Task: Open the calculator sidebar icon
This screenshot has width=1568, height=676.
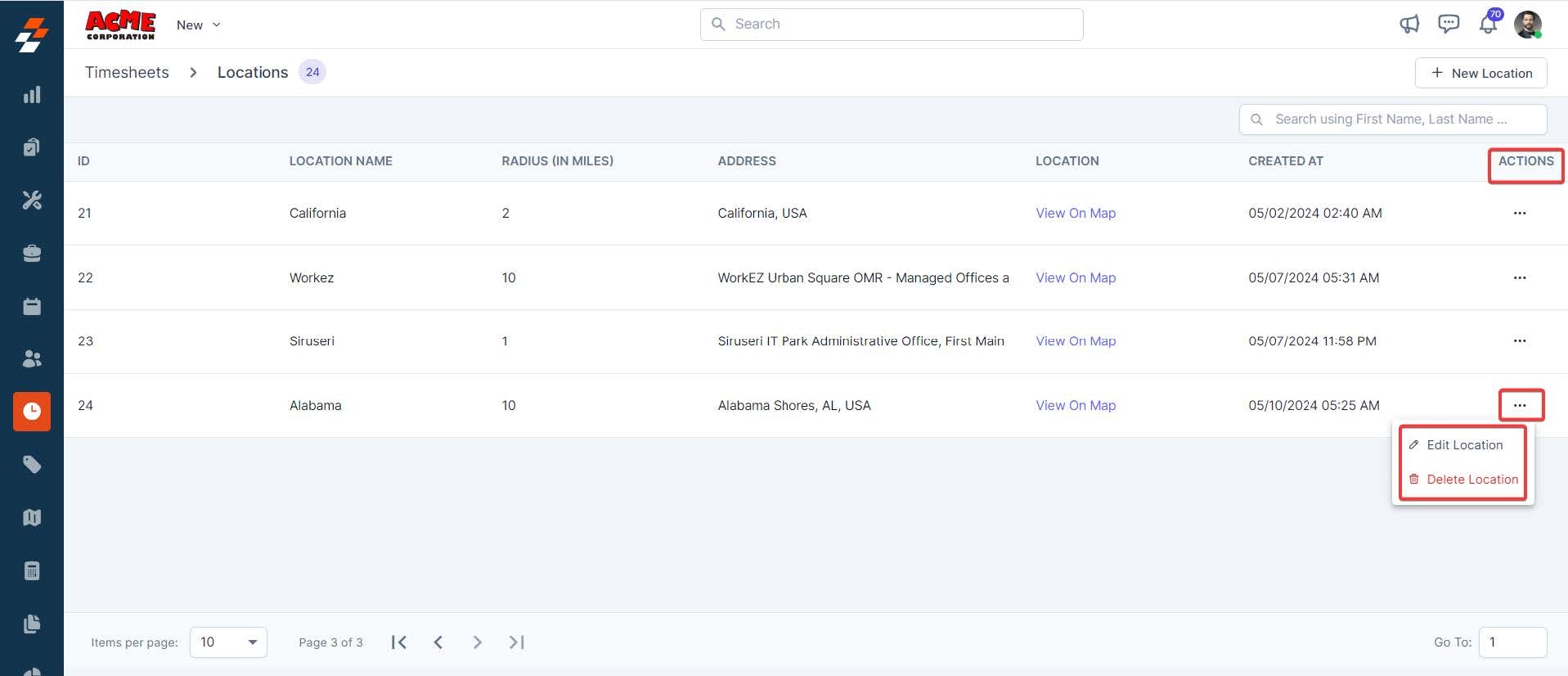Action: (x=32, y=570)
